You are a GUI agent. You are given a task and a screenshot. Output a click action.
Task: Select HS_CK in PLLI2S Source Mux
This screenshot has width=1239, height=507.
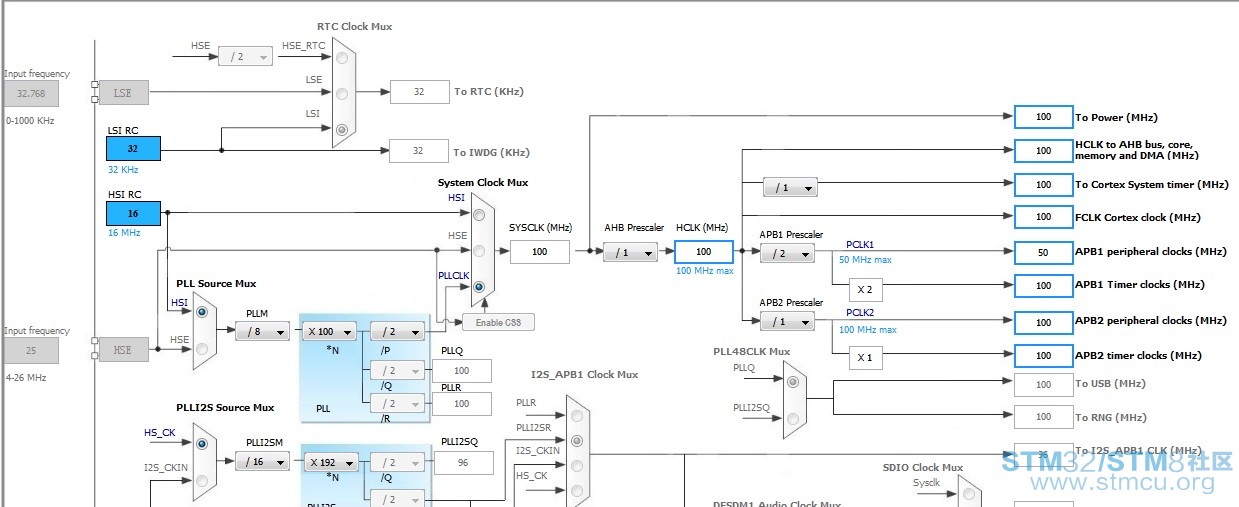coord(202,443)
